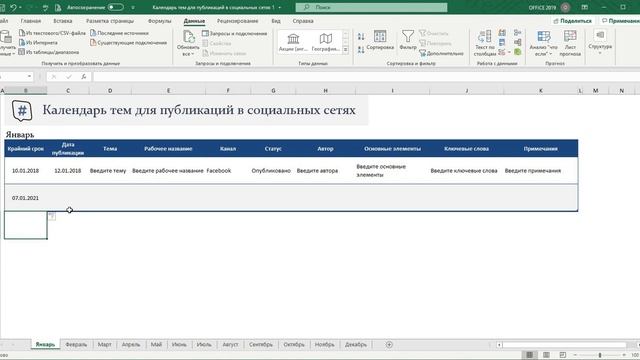Click the paste options smart tag icon
Viewport: 640px width, 360px height.
click(52, 216)
